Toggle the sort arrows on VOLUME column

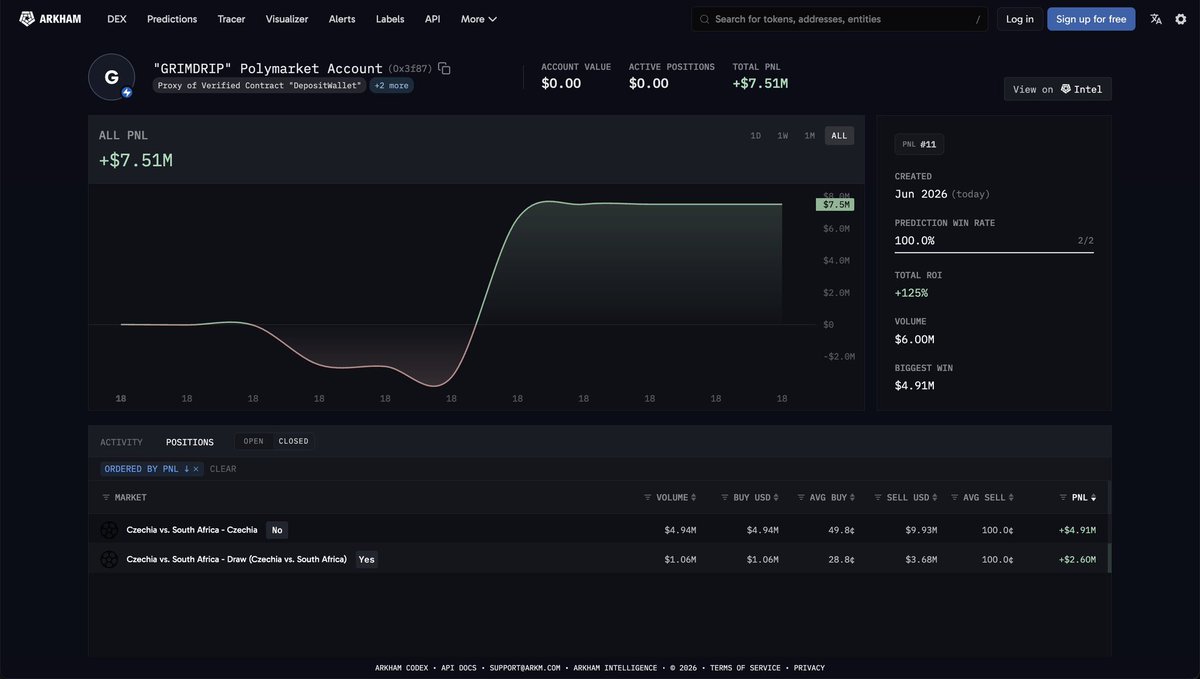[694, 497]
